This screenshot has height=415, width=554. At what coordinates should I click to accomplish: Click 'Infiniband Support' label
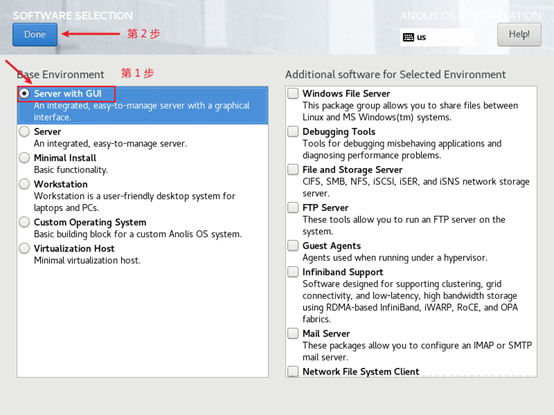point(343,272)
